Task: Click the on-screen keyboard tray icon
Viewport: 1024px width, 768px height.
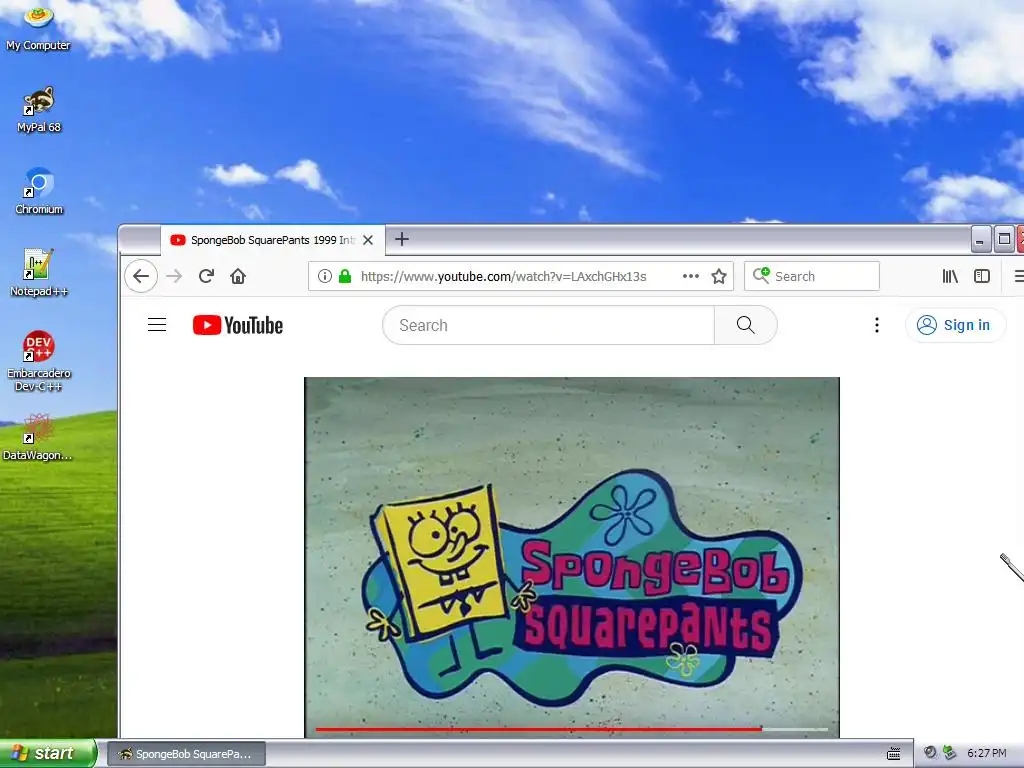Action: 894,754
